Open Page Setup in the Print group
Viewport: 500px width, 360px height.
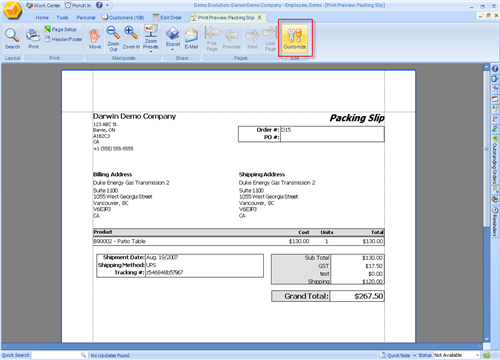[x=61, y=29]
